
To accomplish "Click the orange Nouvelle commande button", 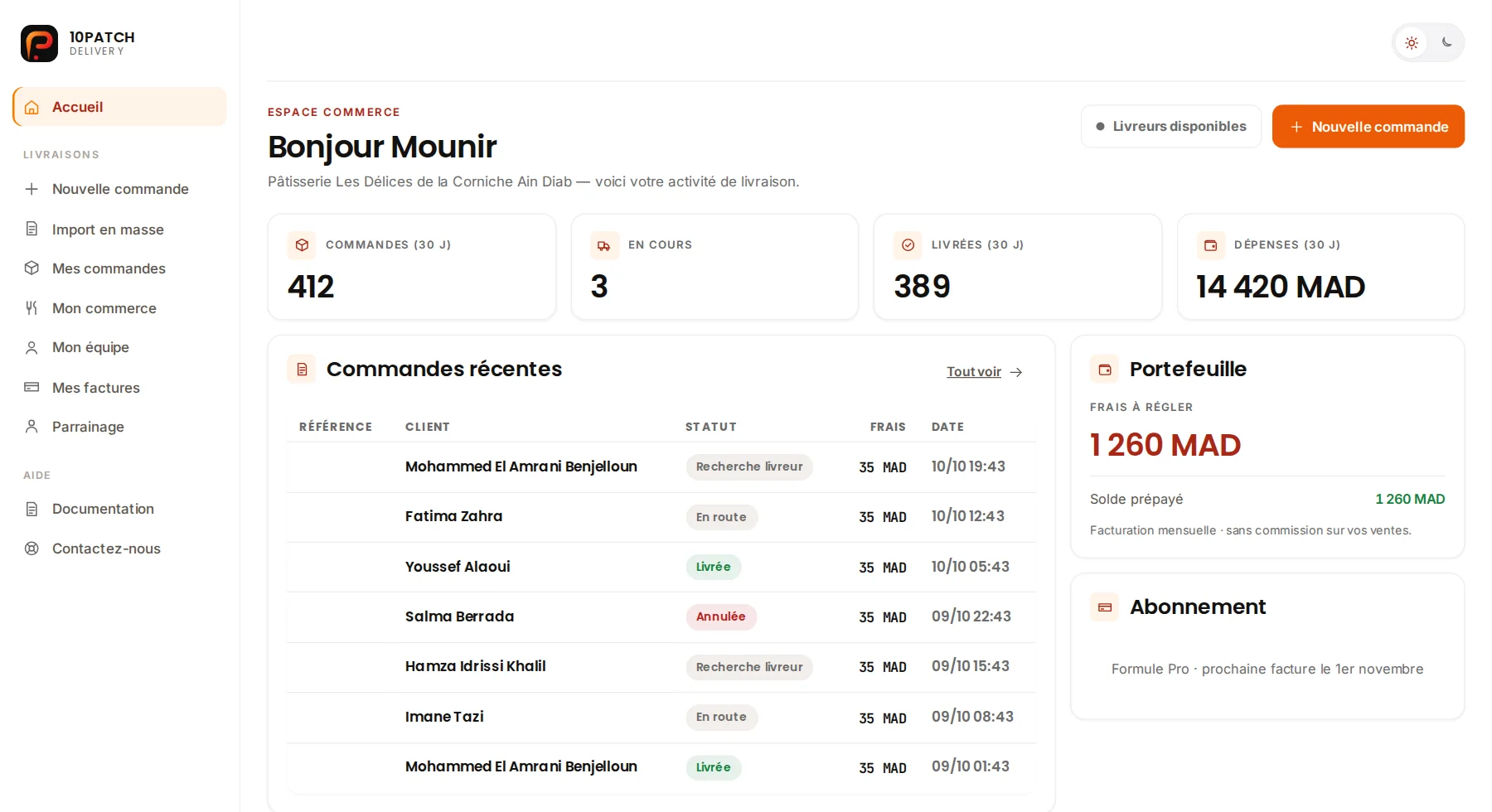I will pos(1368,127).
